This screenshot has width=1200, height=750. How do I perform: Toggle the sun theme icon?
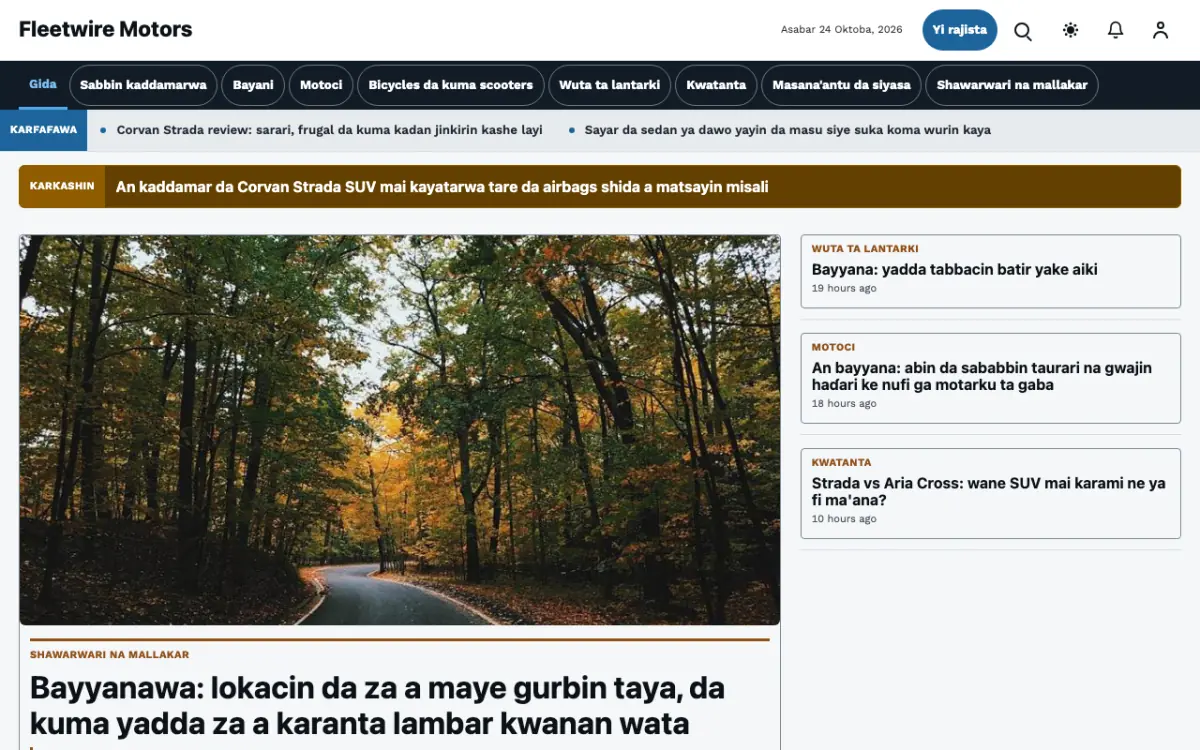[x=1070, y=30]
